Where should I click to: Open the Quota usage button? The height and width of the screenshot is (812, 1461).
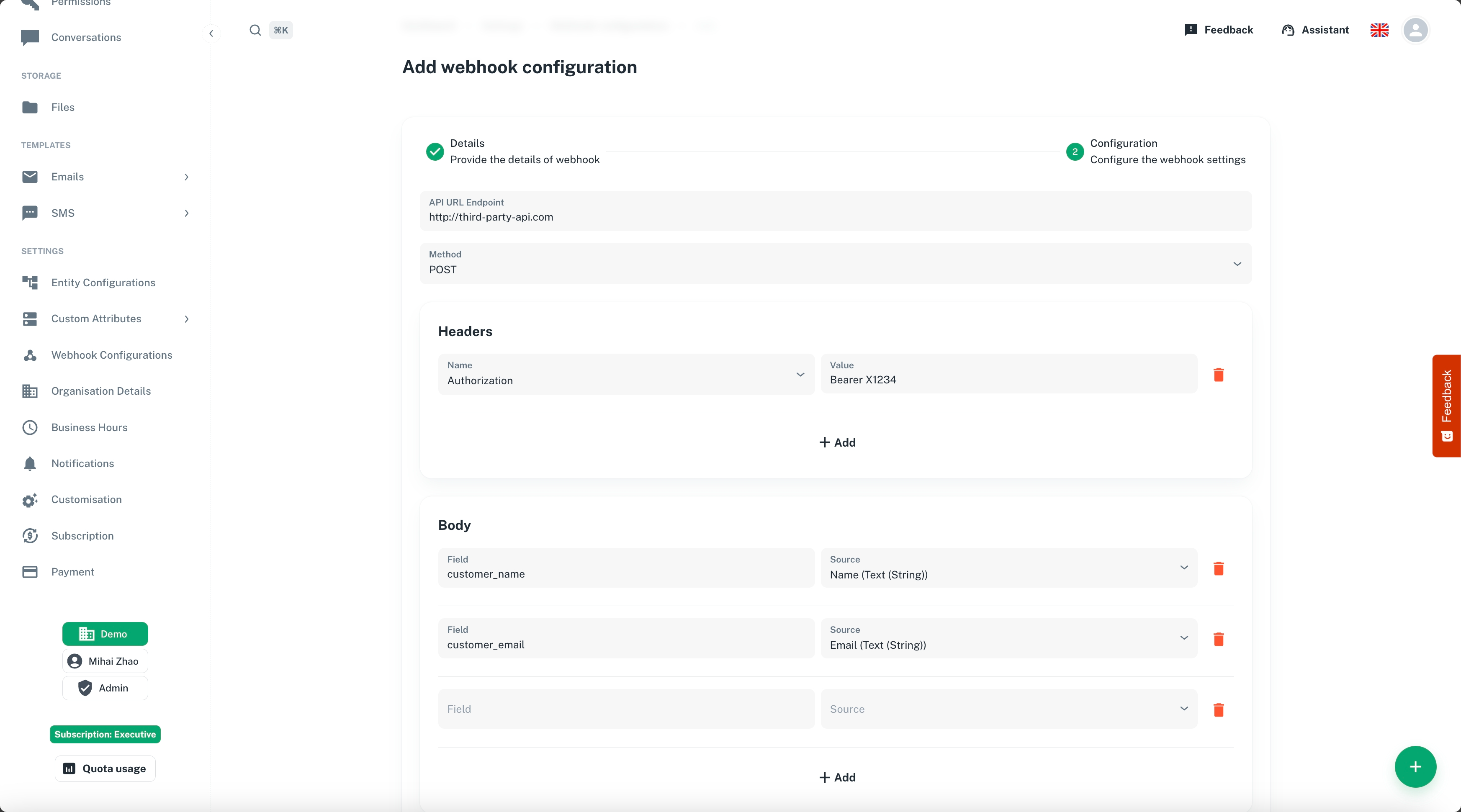pyautogui.click(x=105, y=768)
